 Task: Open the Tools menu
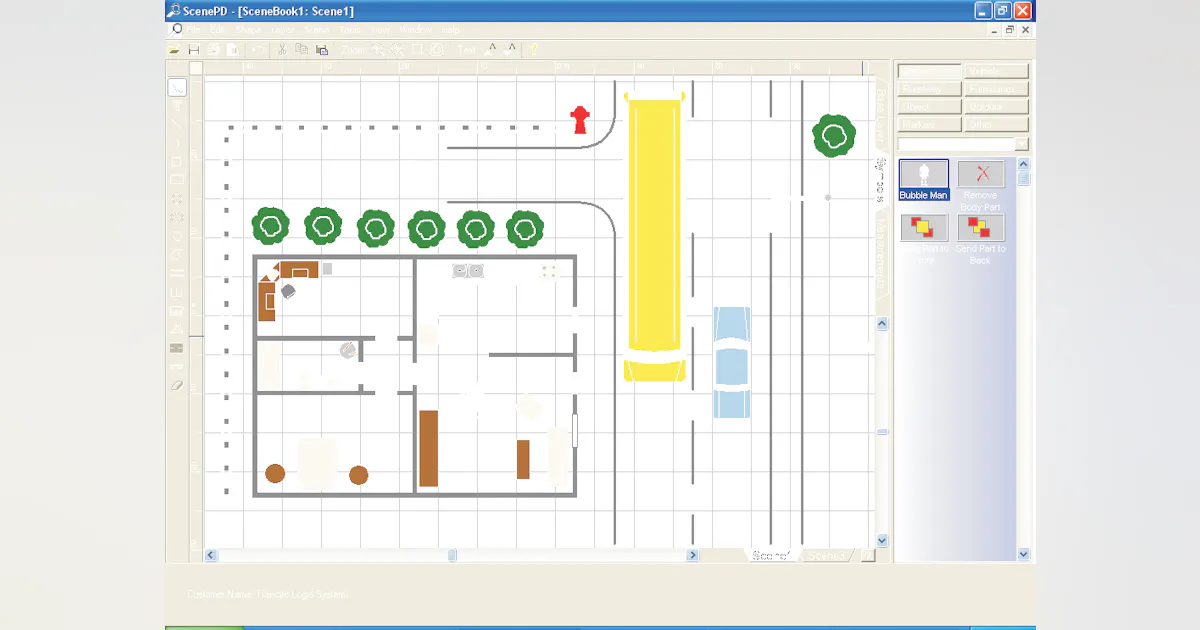coord(350,30)
